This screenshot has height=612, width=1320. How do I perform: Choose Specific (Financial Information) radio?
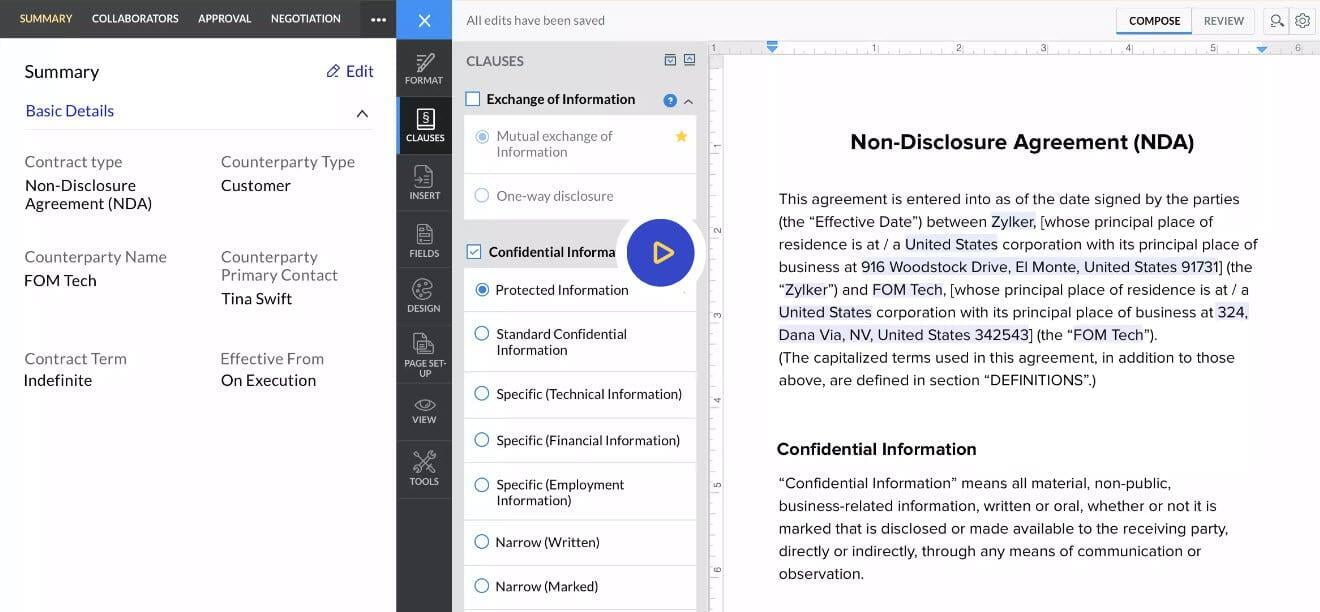pyautogui.click(x=482, y=440)
